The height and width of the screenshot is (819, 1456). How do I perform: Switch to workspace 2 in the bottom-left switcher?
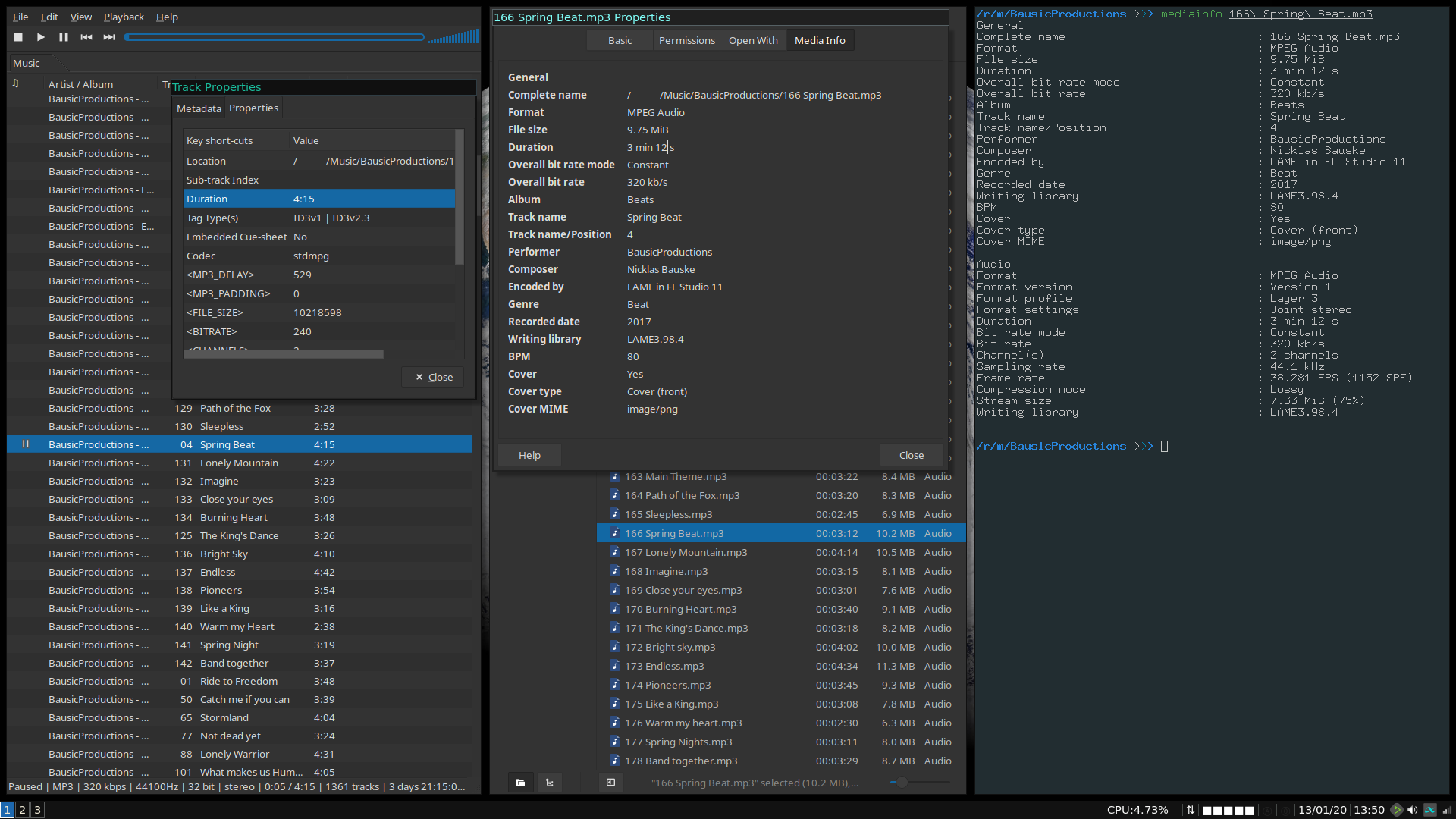pyautogui.click(x=22, y=810)
